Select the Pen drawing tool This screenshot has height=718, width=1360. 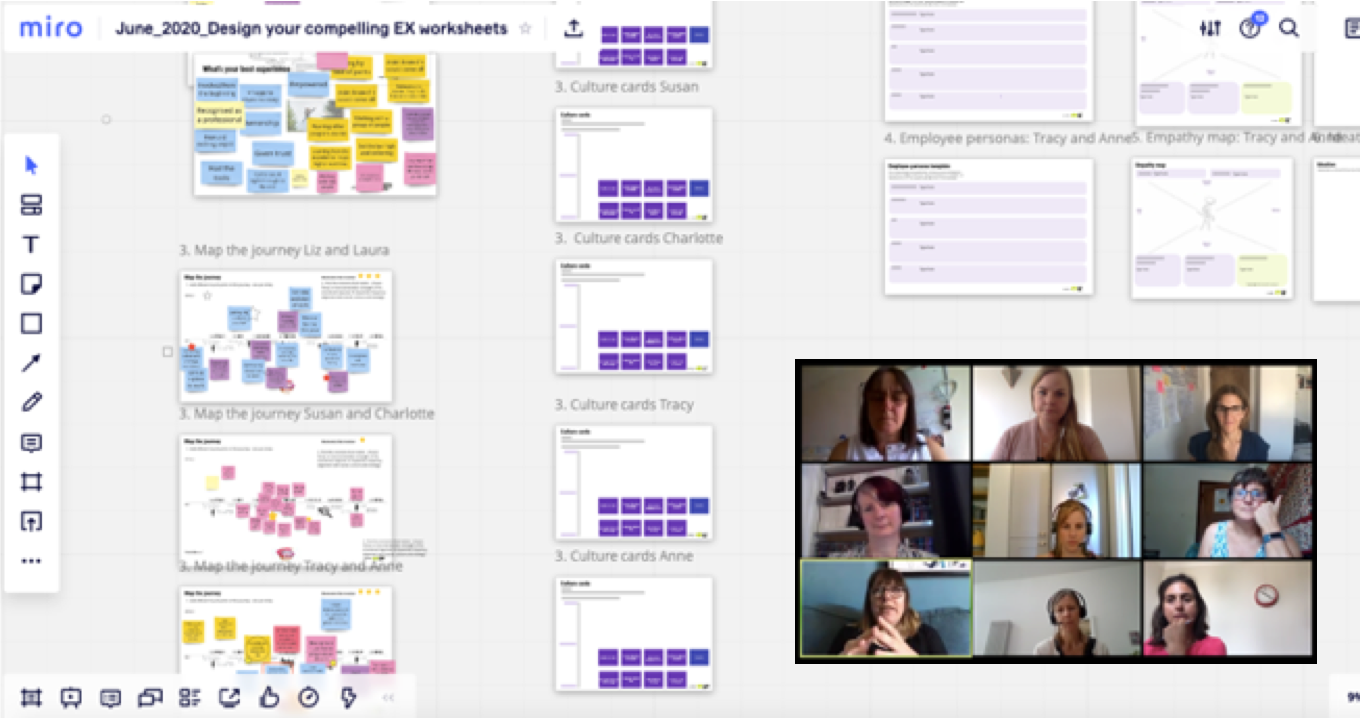(31, 403)
